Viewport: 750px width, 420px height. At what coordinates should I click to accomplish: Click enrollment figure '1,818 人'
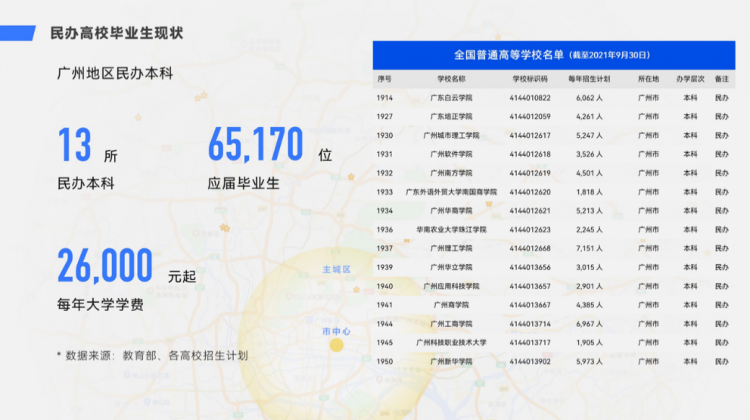(x=589, y=192)
